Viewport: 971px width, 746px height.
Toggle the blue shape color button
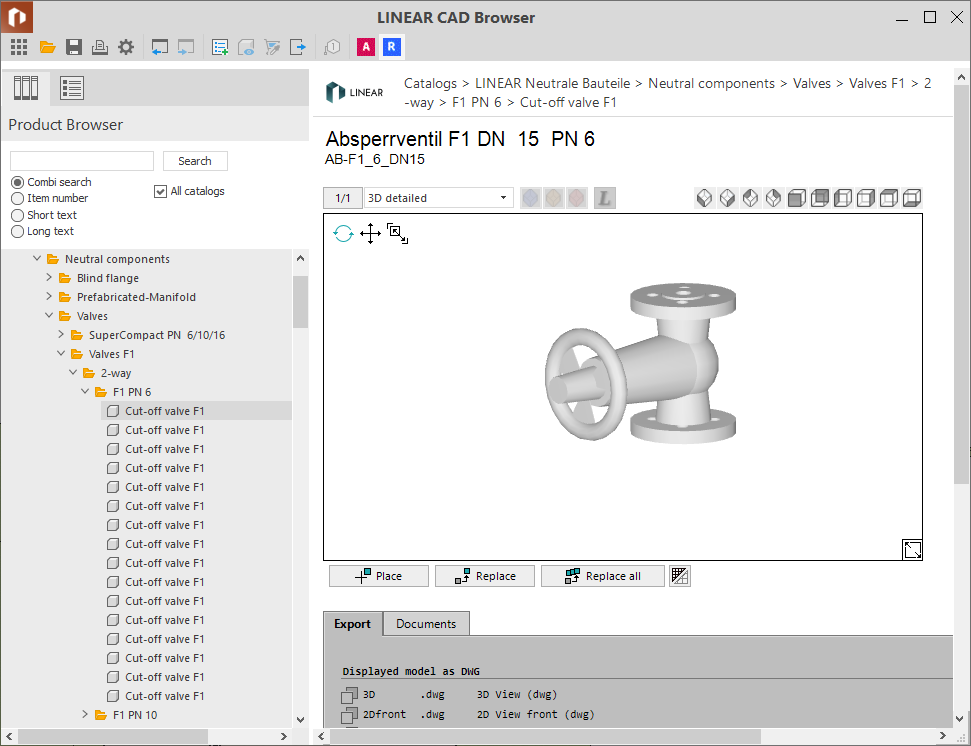(x=531, y=198)
